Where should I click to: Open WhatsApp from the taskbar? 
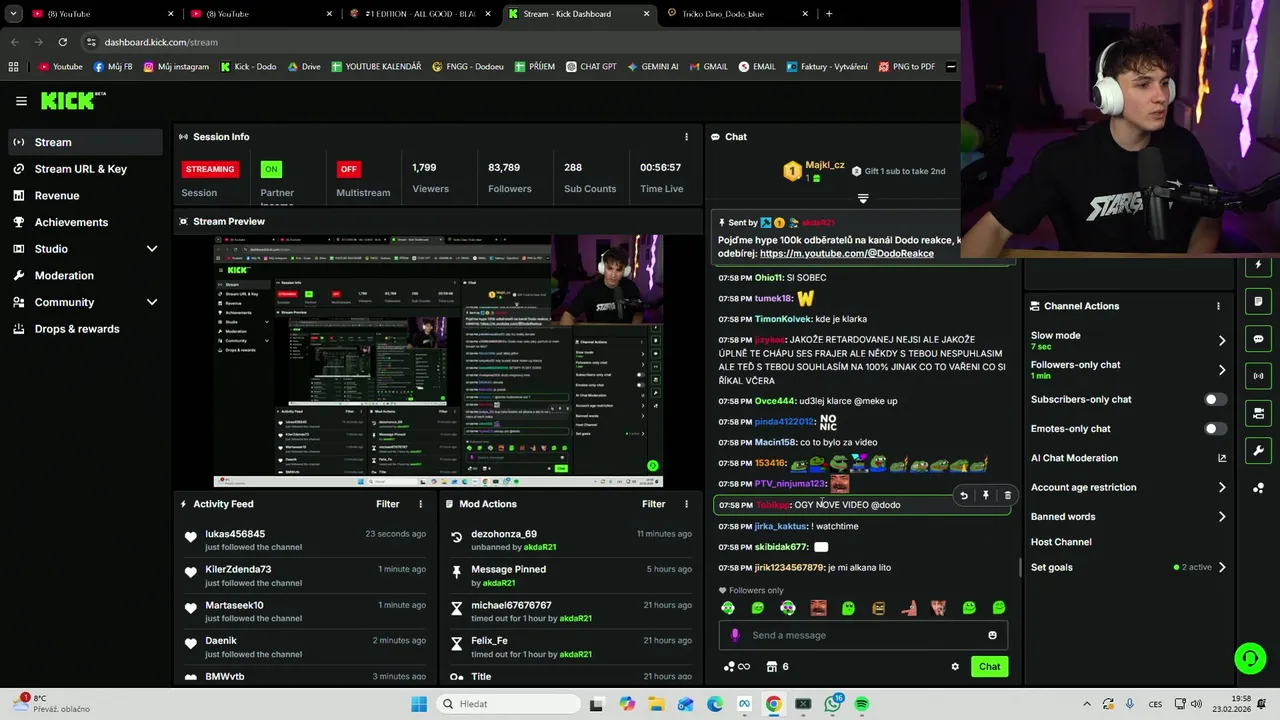coord(832,704)
